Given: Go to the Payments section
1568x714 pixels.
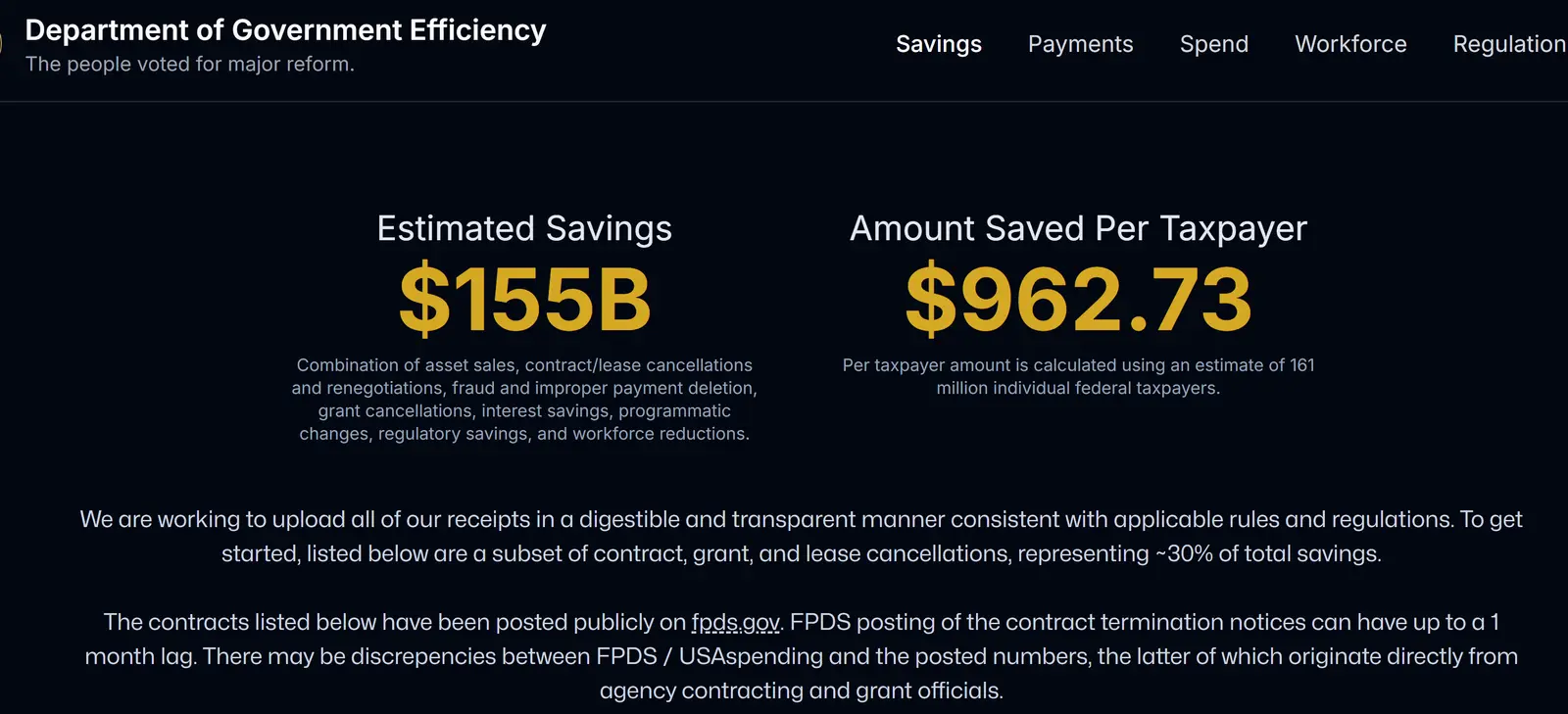Looking at the screenshot, I should tap(1080, 44).
